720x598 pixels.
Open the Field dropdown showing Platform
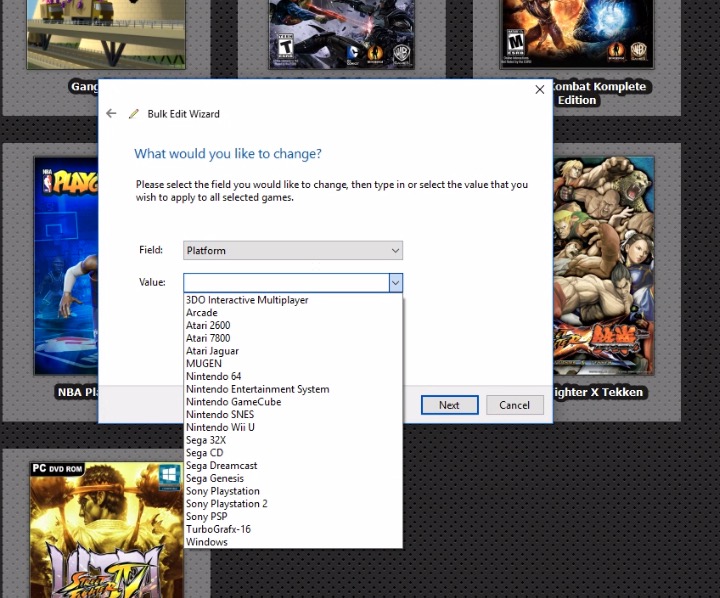(293, 250)
